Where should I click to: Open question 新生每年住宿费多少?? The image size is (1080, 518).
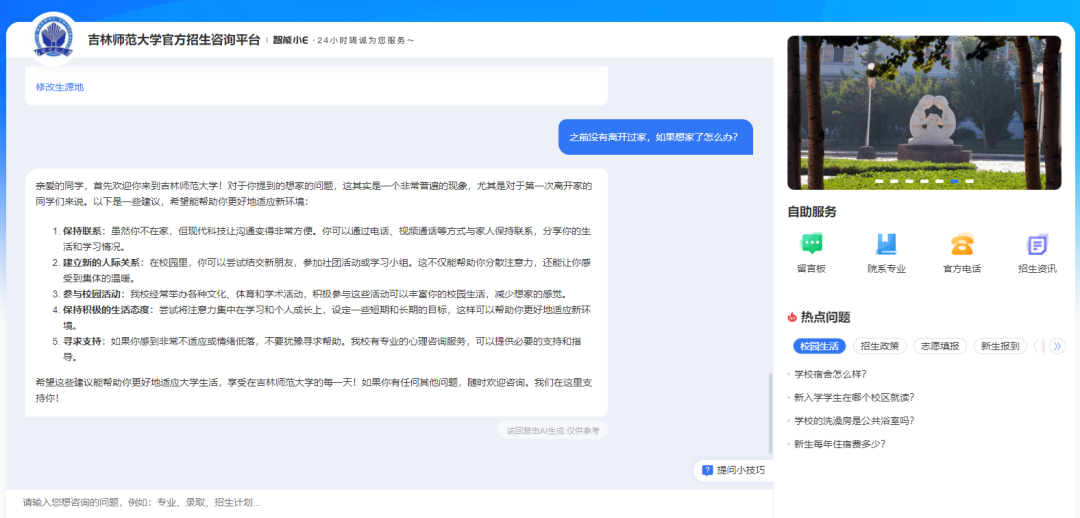coord(839,444)
